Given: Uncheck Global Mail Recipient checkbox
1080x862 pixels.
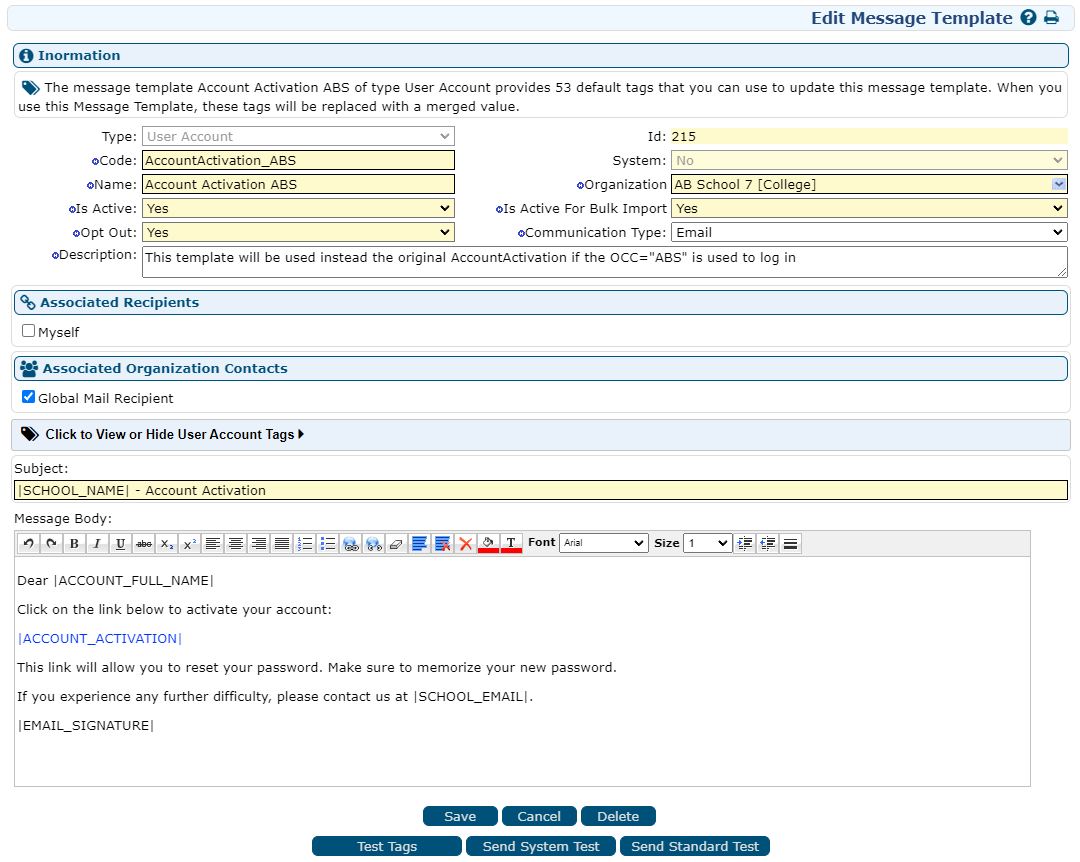Looking at the screenshot, I should point(28,397).
